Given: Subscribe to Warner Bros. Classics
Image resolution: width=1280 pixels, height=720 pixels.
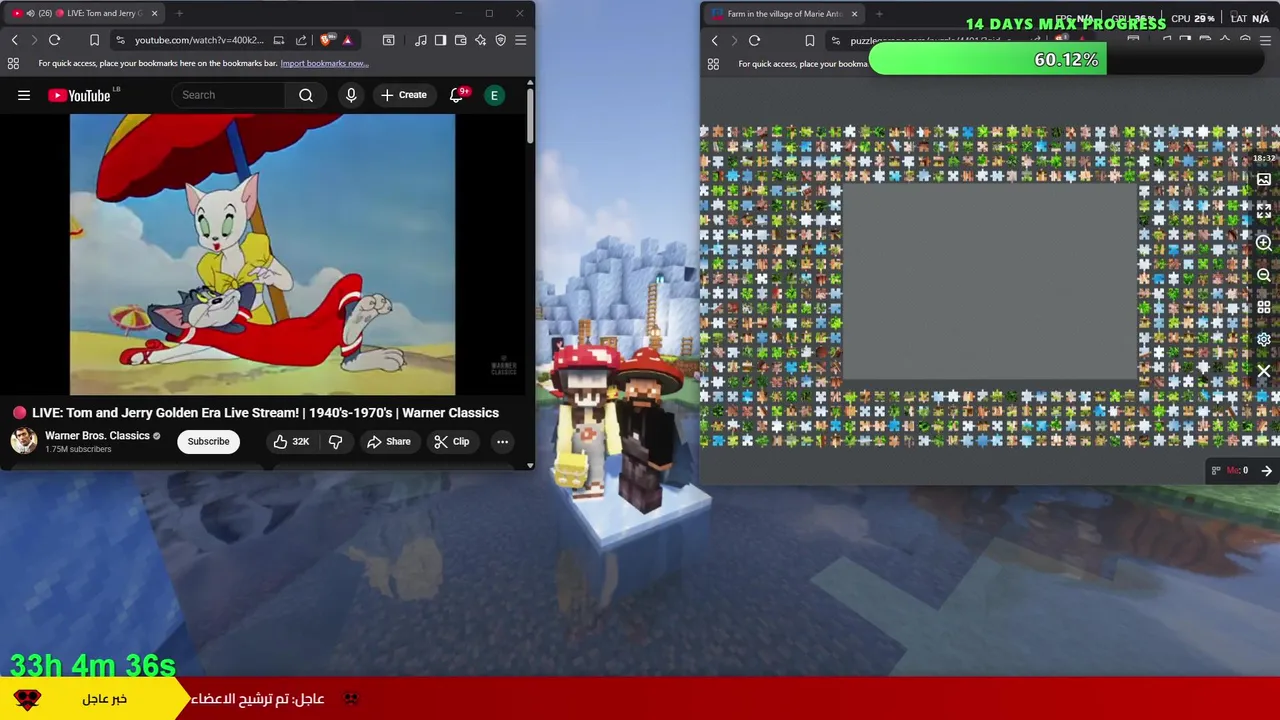Looking at the screenshot, I should 208,441.
